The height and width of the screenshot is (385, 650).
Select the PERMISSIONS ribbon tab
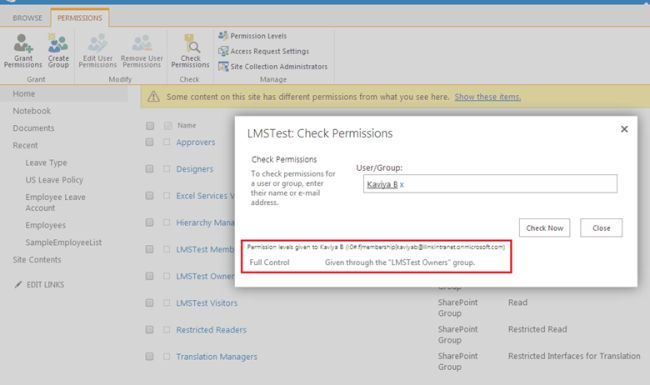point(80,18)
